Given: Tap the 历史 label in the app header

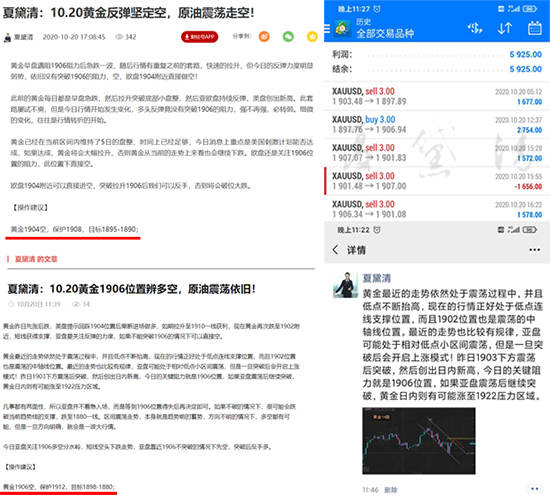Looking at the screenshot, I should point(363,22).
